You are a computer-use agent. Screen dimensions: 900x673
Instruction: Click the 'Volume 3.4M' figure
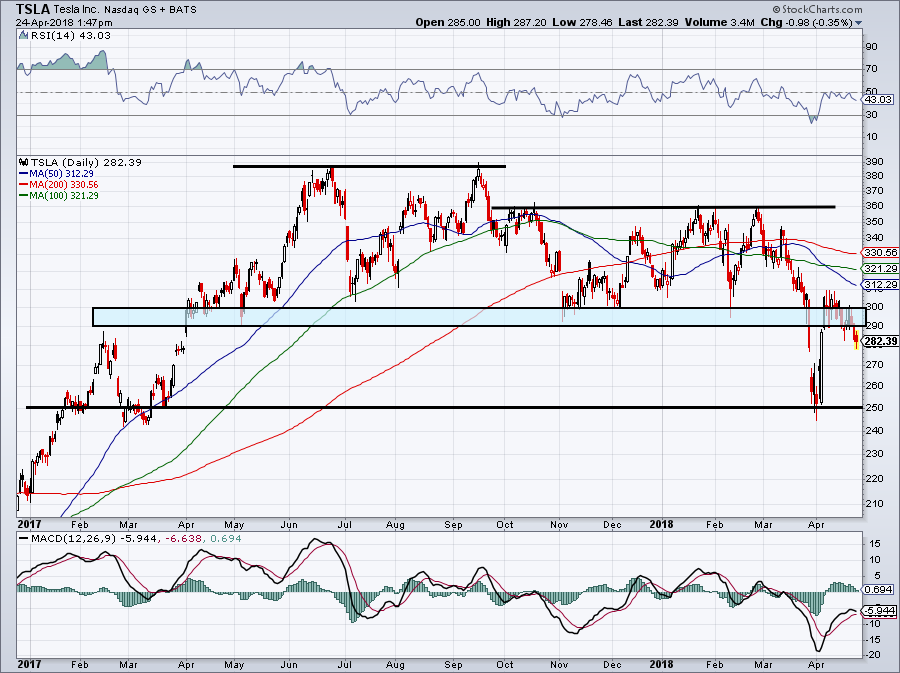[719, 22]
